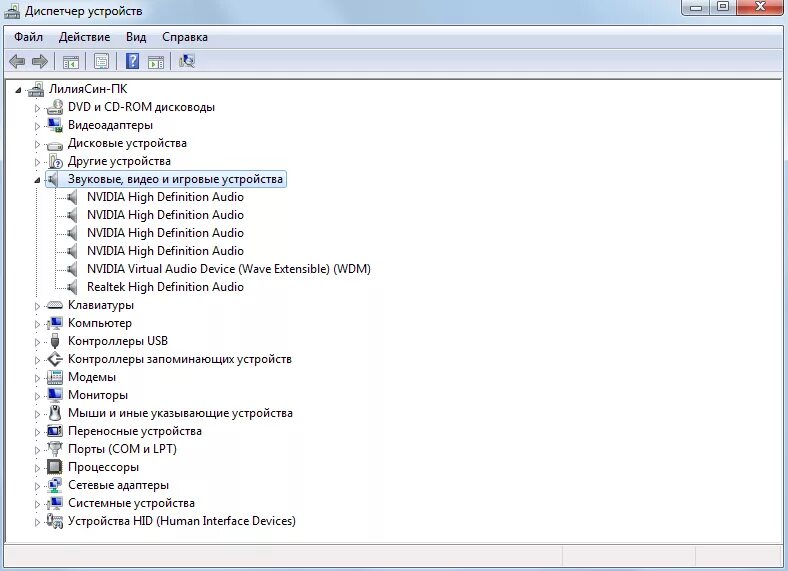Image resolution: width=788 pixels, height=571 pixels.
Task: Minimize the Диспетчер устройств window
Action: (696, 8)
